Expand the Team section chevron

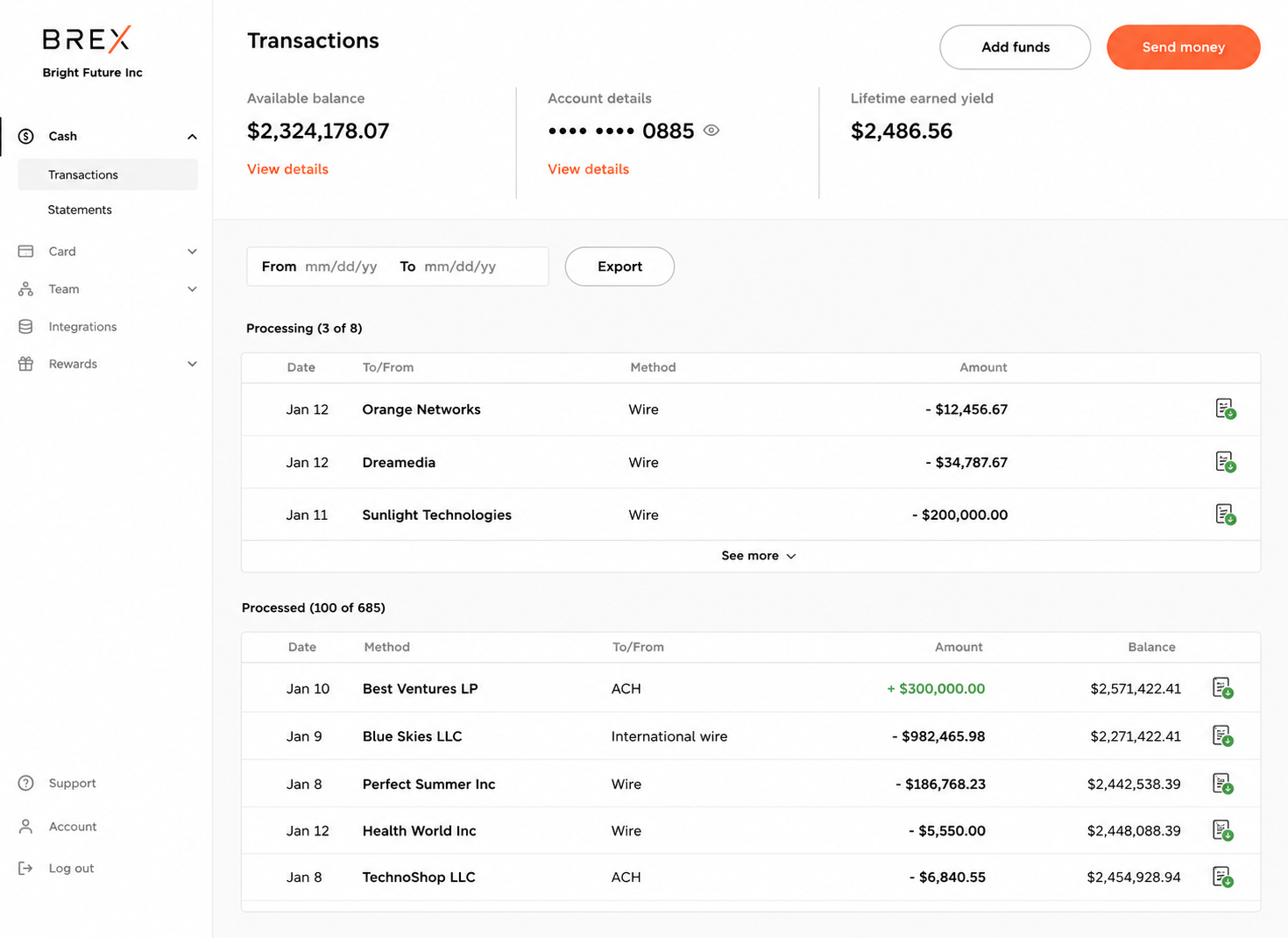coord(192,289)
